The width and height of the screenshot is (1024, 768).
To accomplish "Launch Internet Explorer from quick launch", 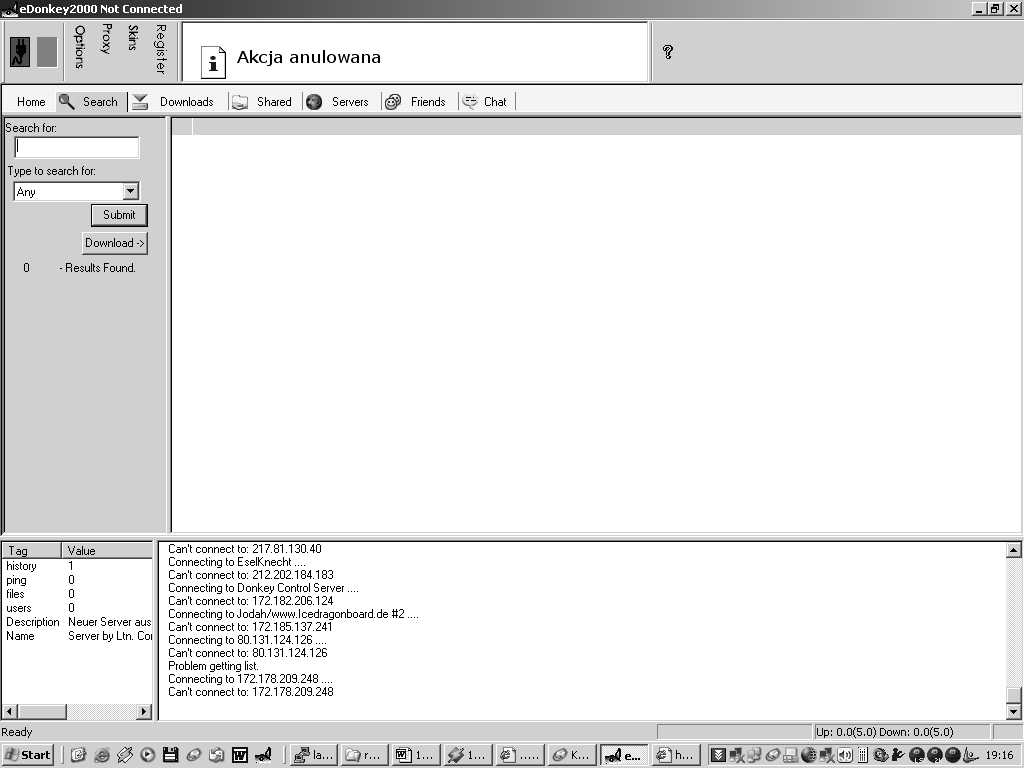I will point(101,755).
